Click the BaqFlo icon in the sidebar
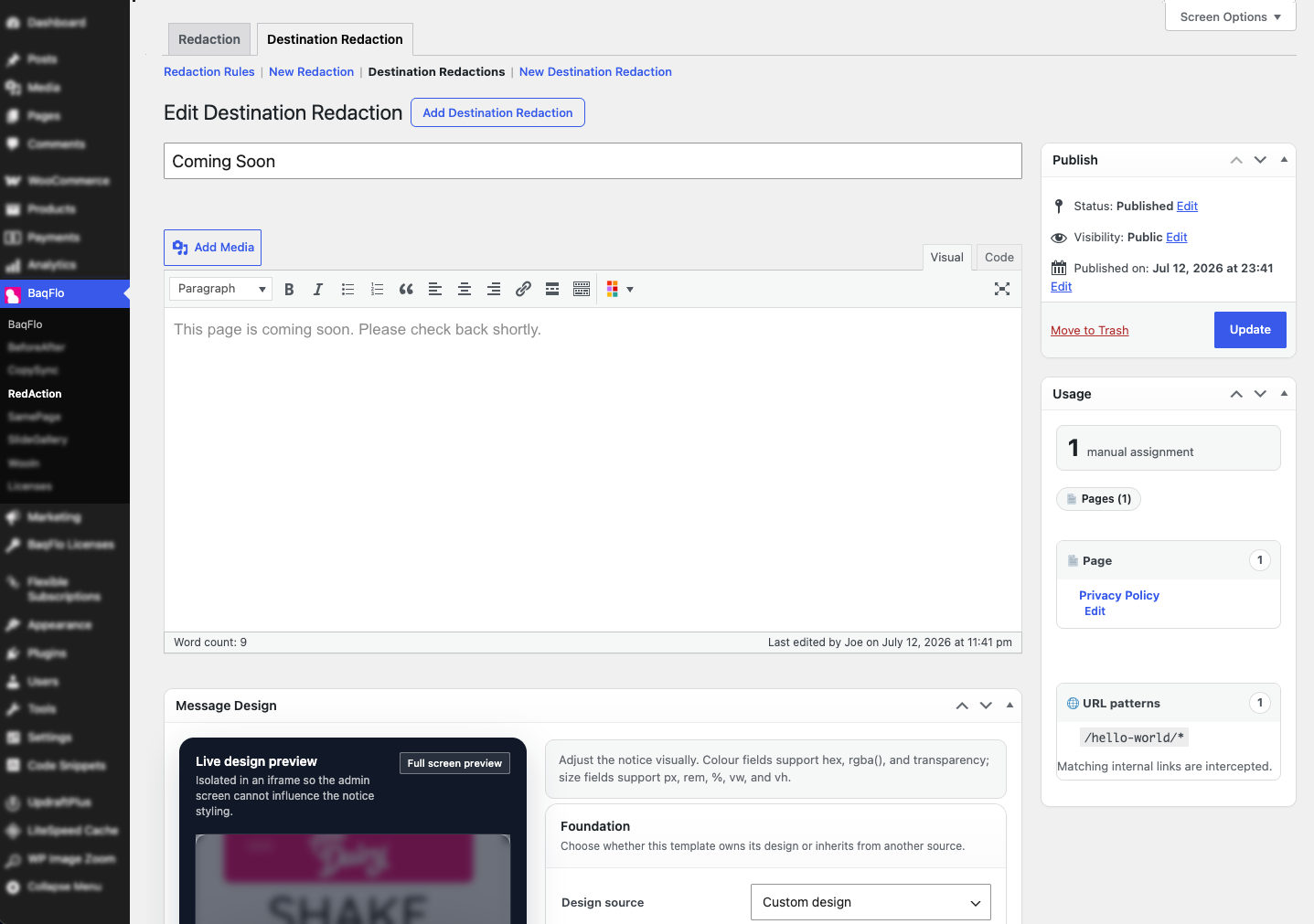 (13, 294)
